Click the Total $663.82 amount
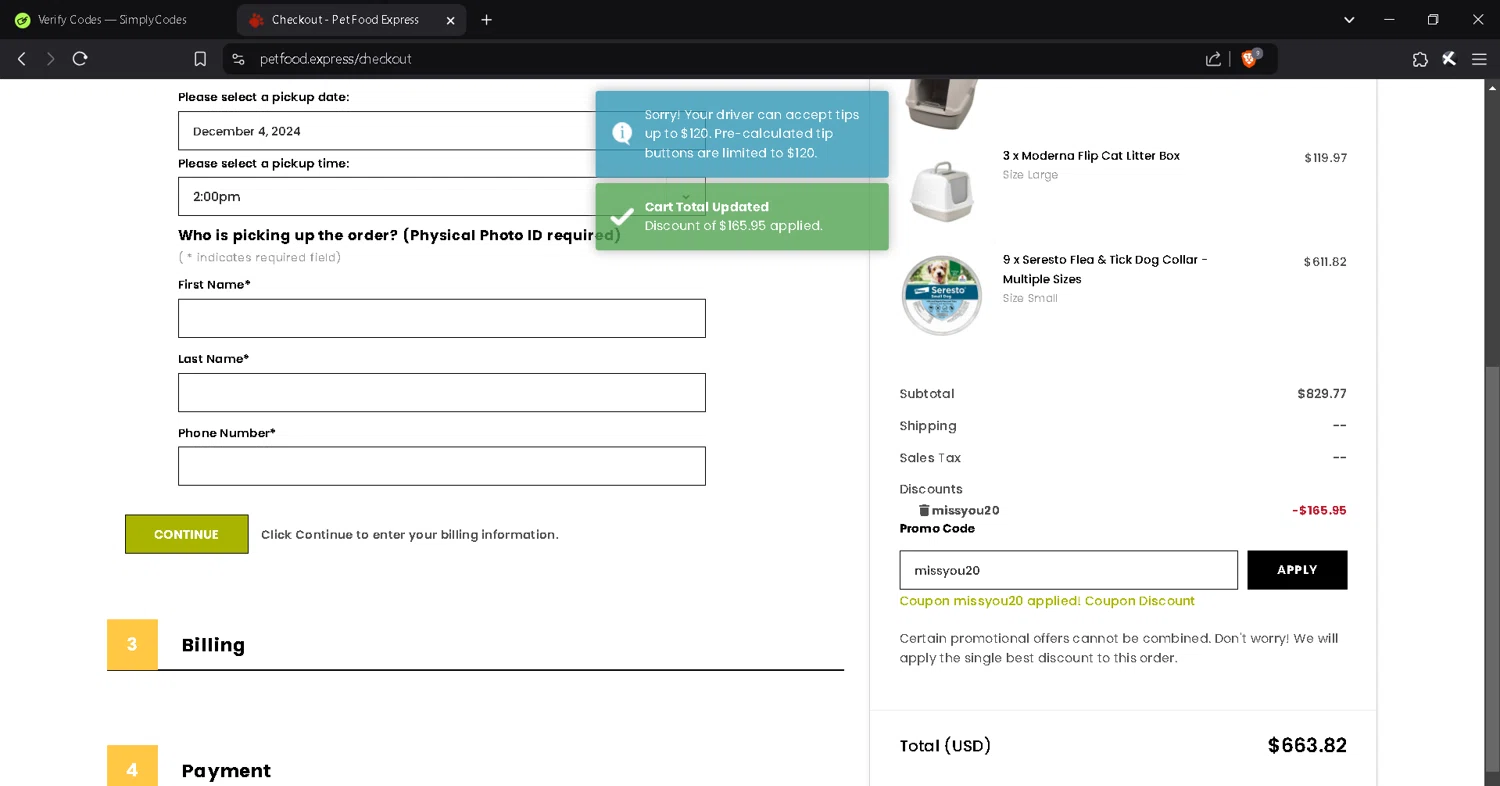The height and width of the screenshot is (786, 1500). (1307, 746)
